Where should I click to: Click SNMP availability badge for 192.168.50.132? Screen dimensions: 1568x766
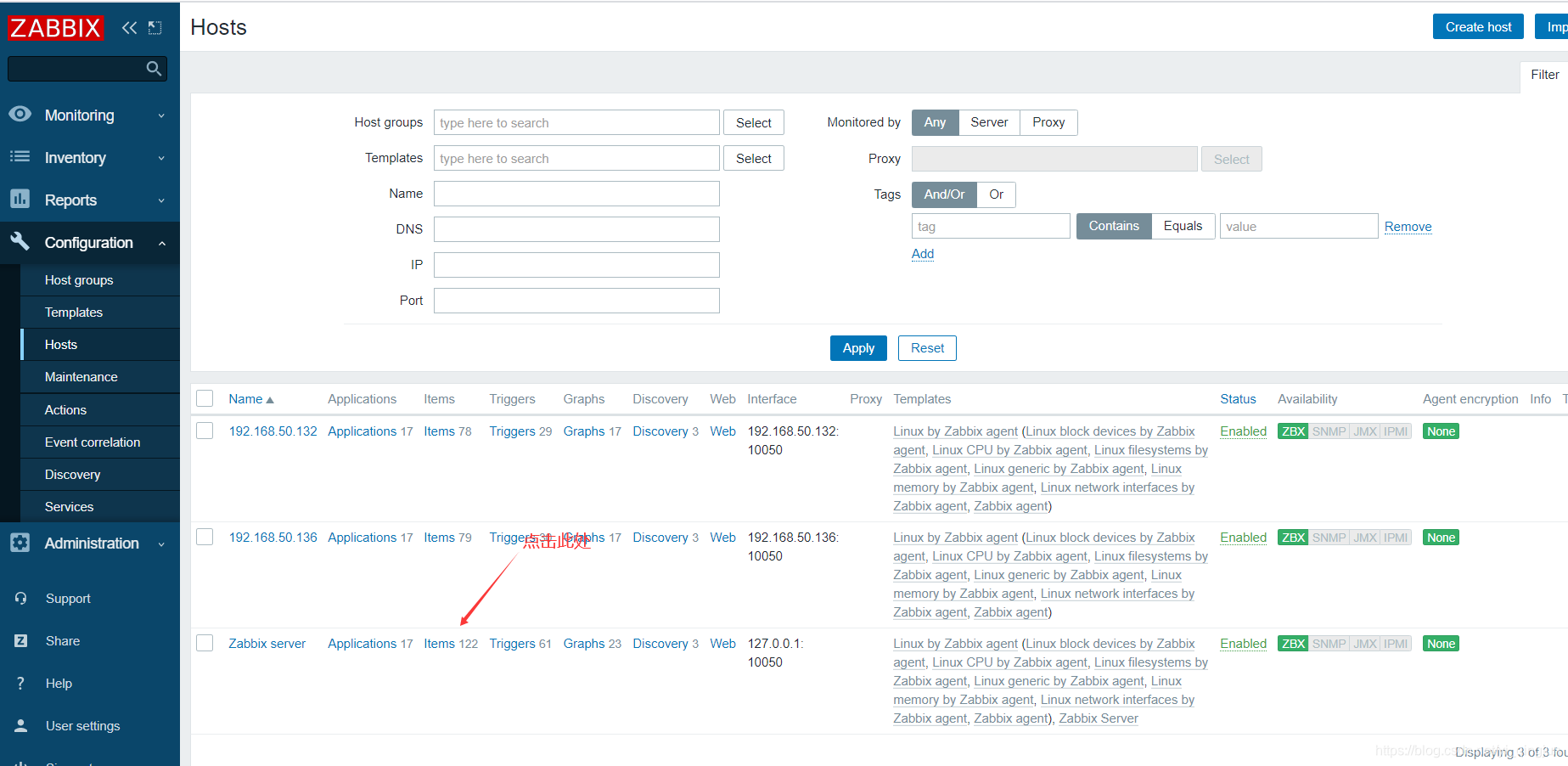(1329, 431)
